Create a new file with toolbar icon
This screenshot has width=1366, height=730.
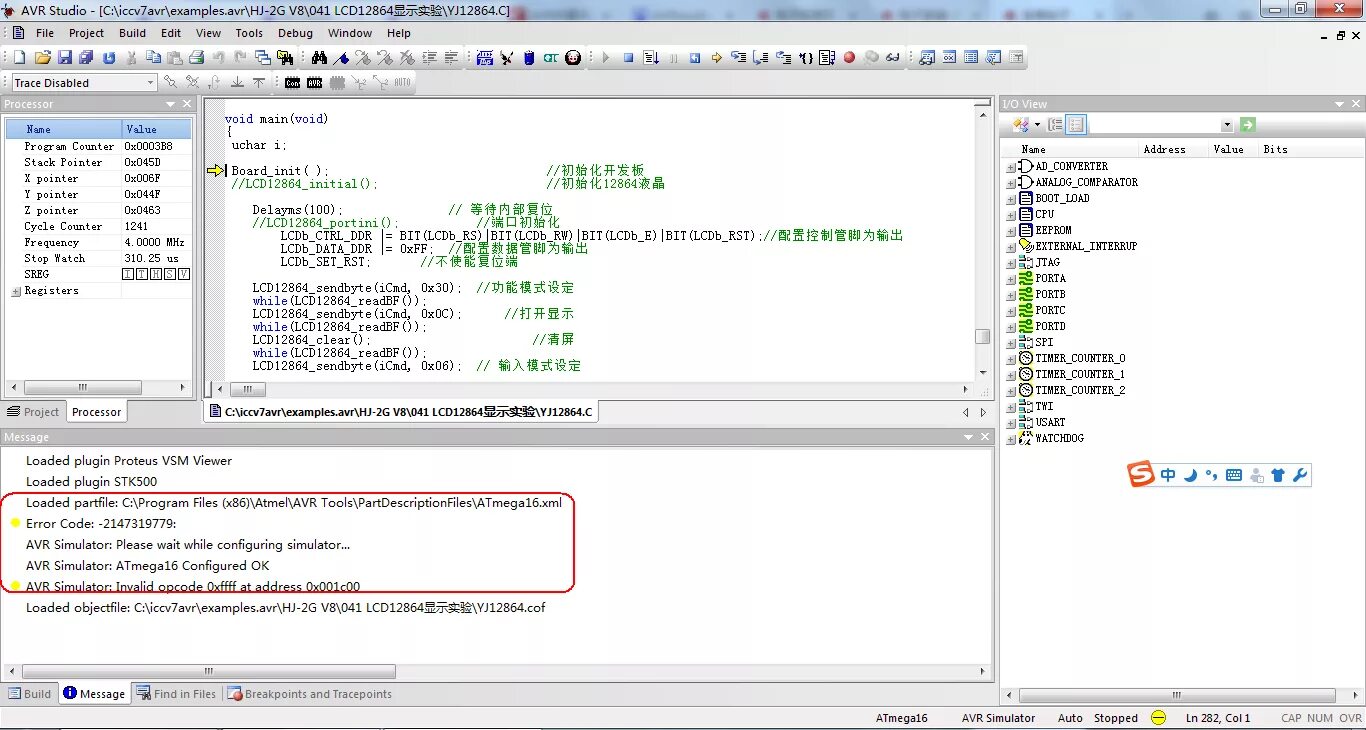tap(19, 57)
